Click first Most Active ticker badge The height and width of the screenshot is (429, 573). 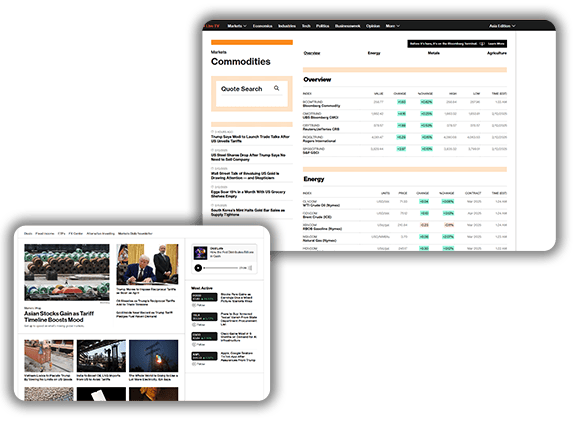pos(204,297)
